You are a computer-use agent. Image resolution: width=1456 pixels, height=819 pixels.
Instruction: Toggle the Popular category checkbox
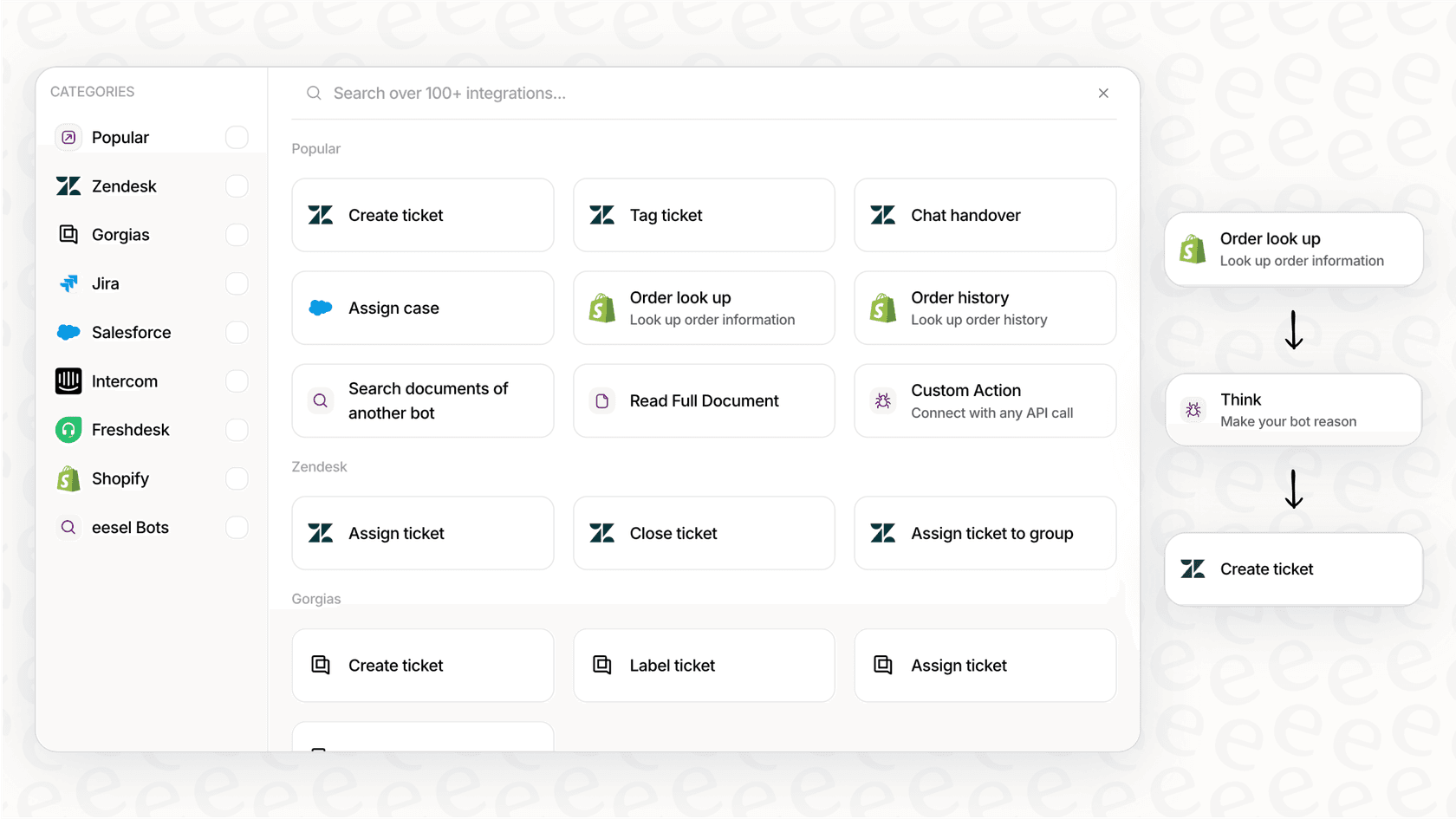click(x=237, y=137)
